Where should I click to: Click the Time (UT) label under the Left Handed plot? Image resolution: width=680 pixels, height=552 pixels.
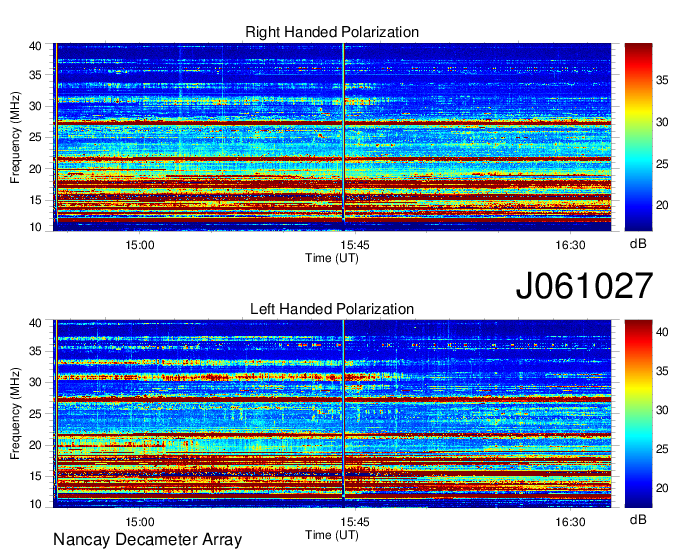pos(332,535)
